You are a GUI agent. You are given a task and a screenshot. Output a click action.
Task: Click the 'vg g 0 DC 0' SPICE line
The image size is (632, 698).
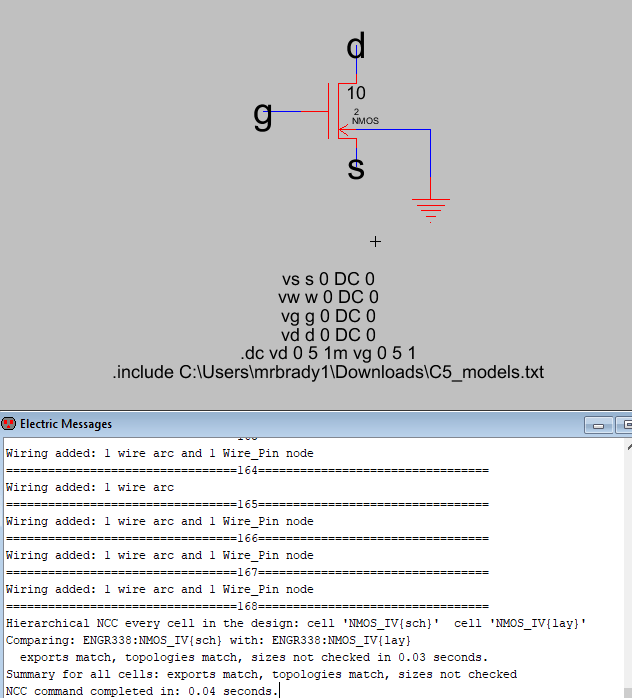(328, 316)
